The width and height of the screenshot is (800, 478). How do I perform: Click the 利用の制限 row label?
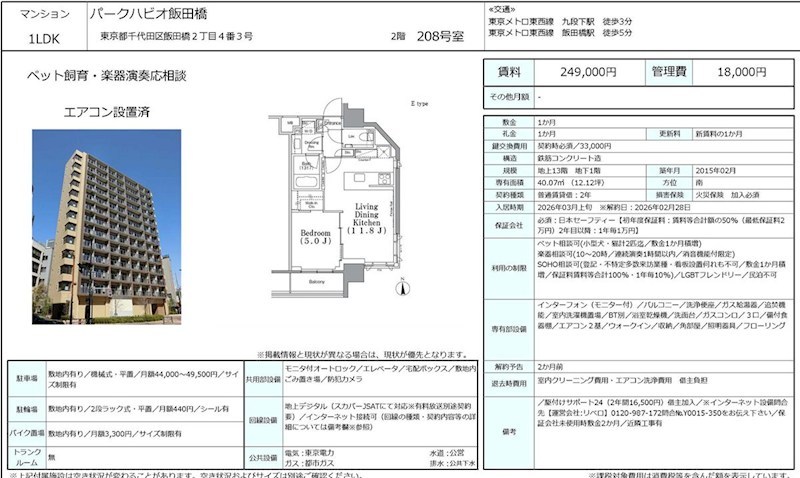tap(509, 268)
